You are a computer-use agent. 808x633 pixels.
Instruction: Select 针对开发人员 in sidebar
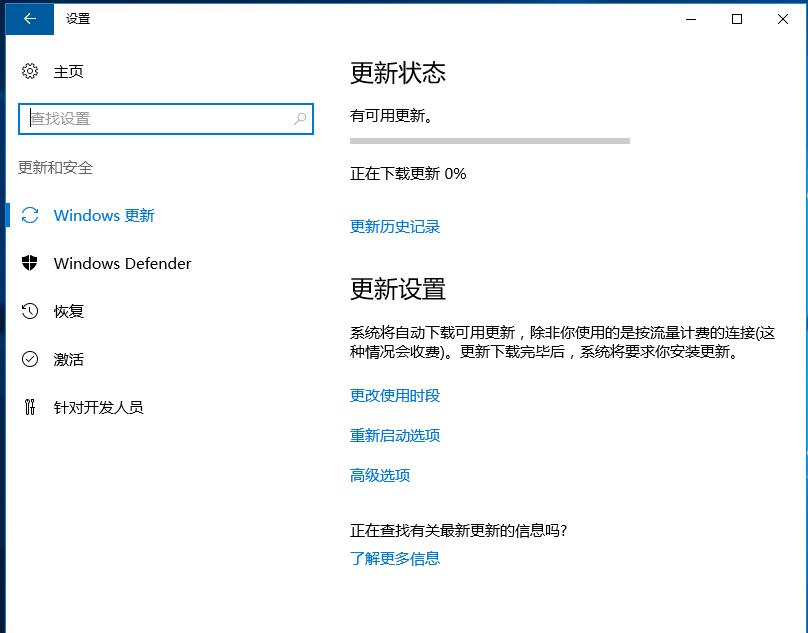point(98,407)
